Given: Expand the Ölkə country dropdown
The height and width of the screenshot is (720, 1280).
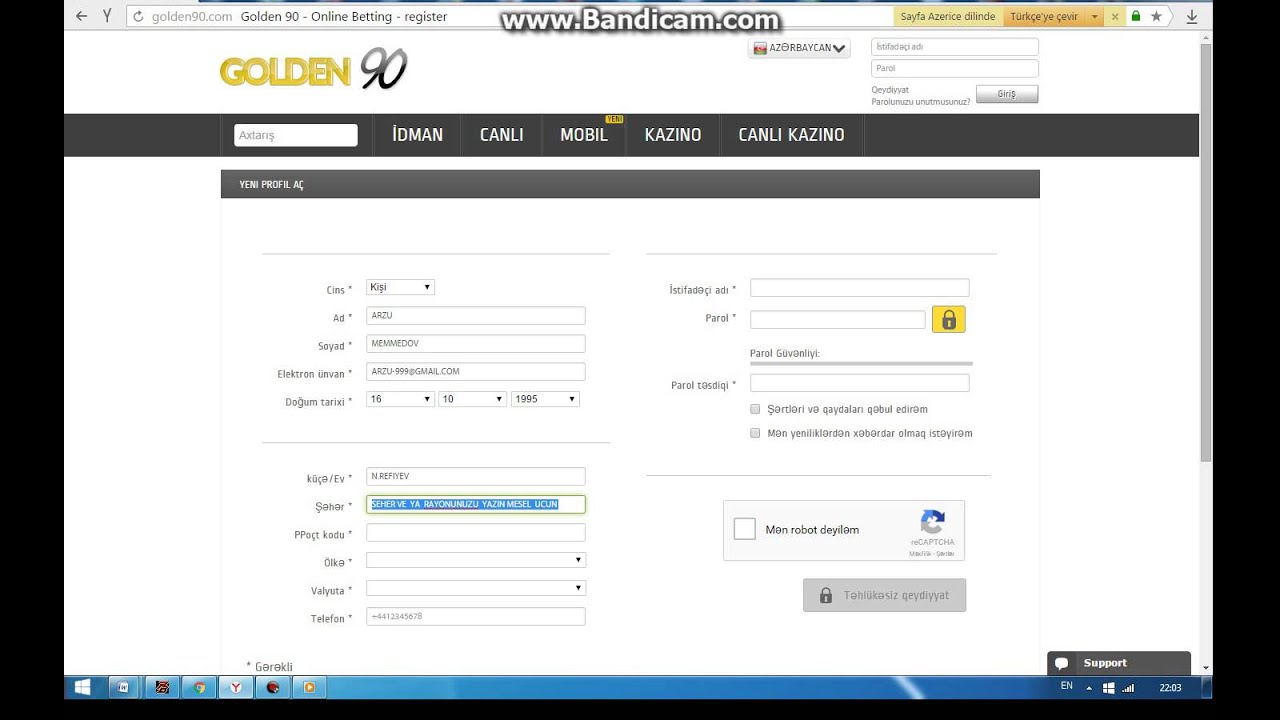Looking at the screenshot, I should [476, 560].
